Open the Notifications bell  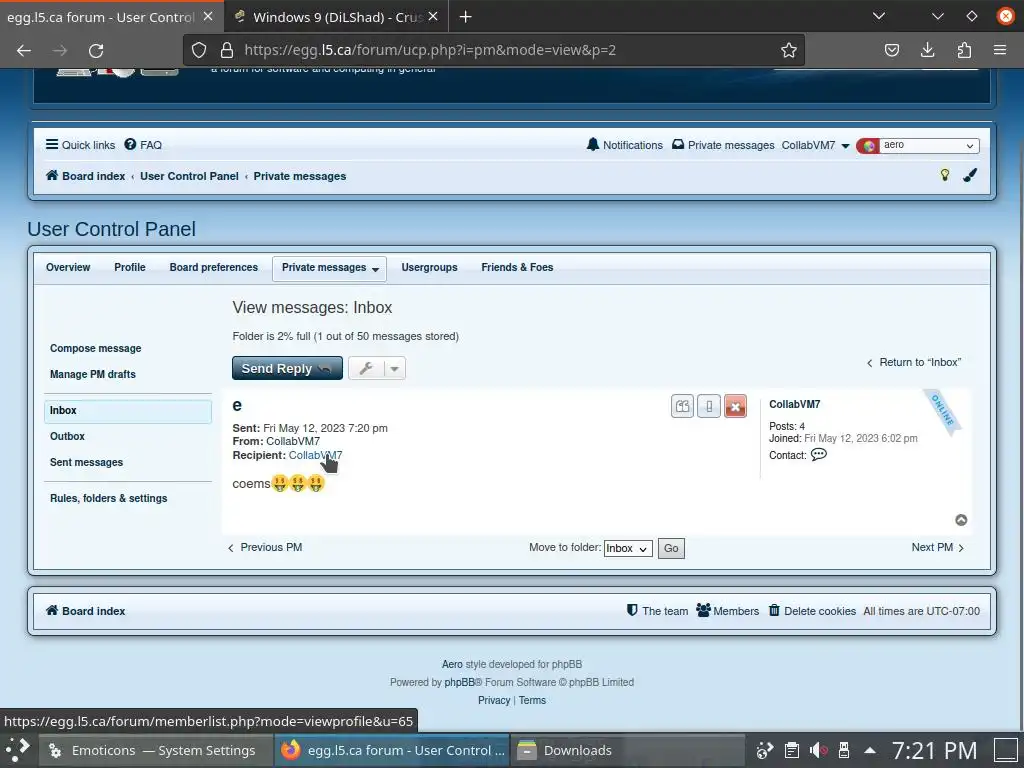point(624,145)
